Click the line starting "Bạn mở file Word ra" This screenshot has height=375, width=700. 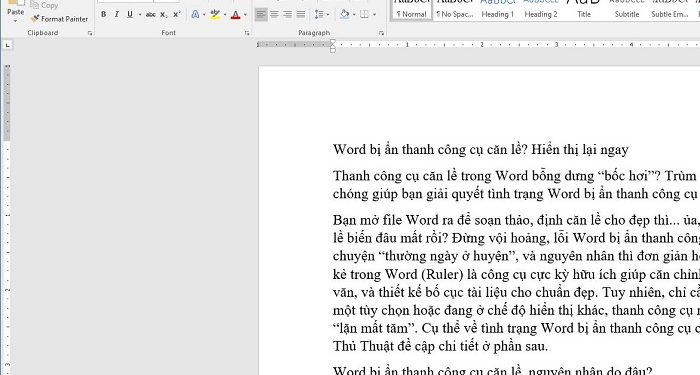(517, 220)
